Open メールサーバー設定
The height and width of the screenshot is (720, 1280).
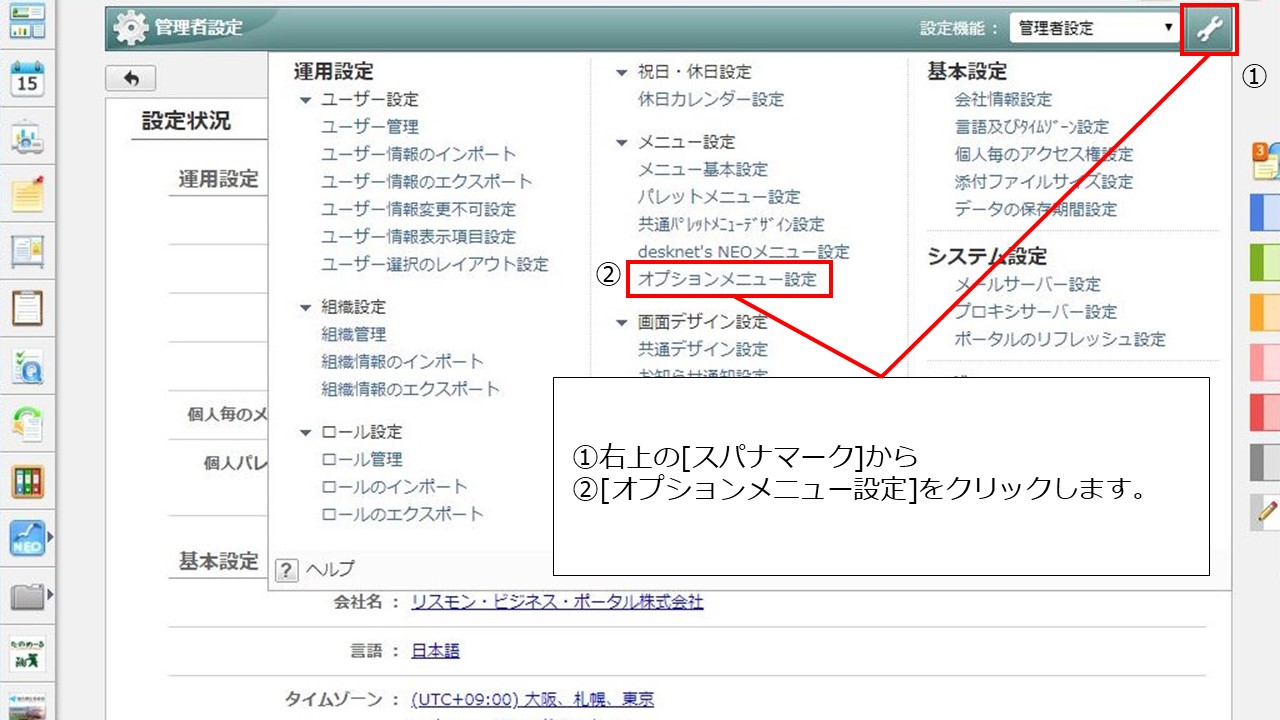[1028, 284]
